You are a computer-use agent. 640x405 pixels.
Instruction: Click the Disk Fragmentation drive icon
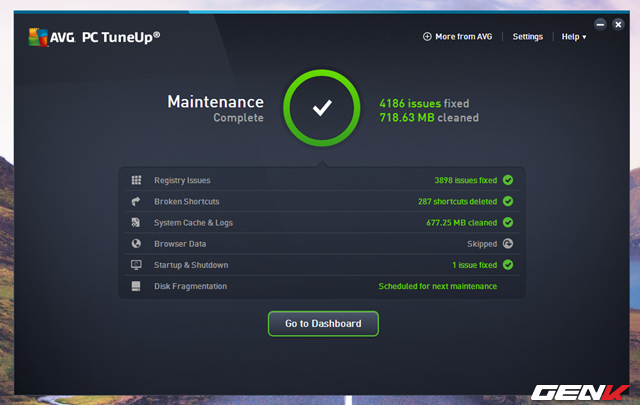point(136,286)
